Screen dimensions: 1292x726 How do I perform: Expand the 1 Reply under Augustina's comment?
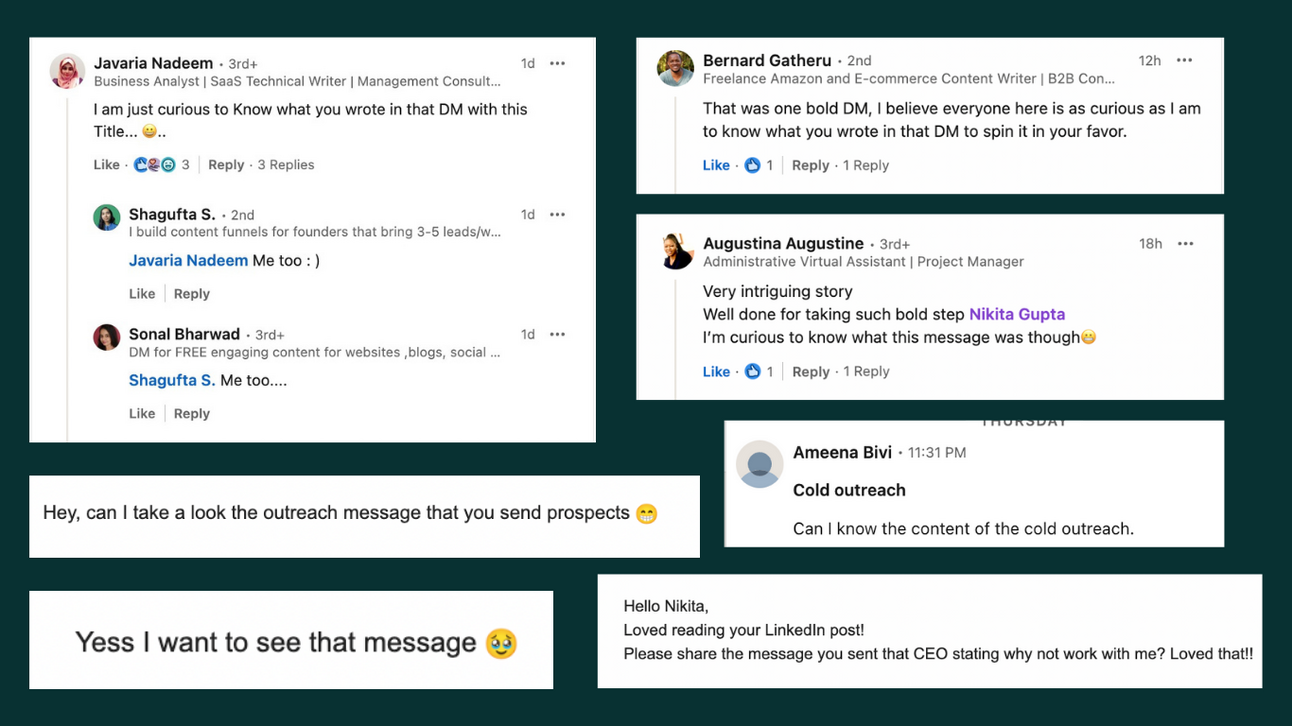point(866,371)
